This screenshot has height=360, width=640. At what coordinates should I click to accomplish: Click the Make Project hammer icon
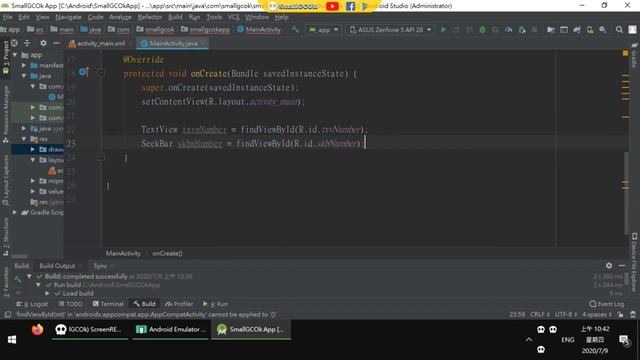(x=295, y=29)
